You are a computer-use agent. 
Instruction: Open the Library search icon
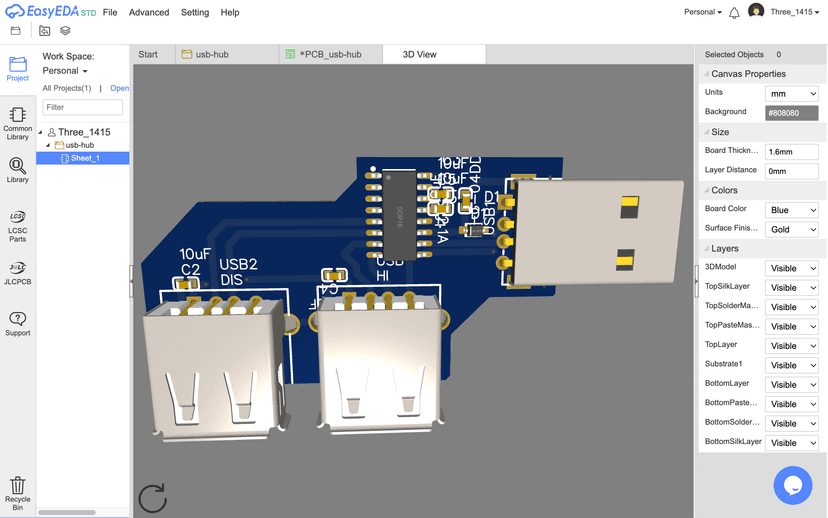[x=17, y=170]
